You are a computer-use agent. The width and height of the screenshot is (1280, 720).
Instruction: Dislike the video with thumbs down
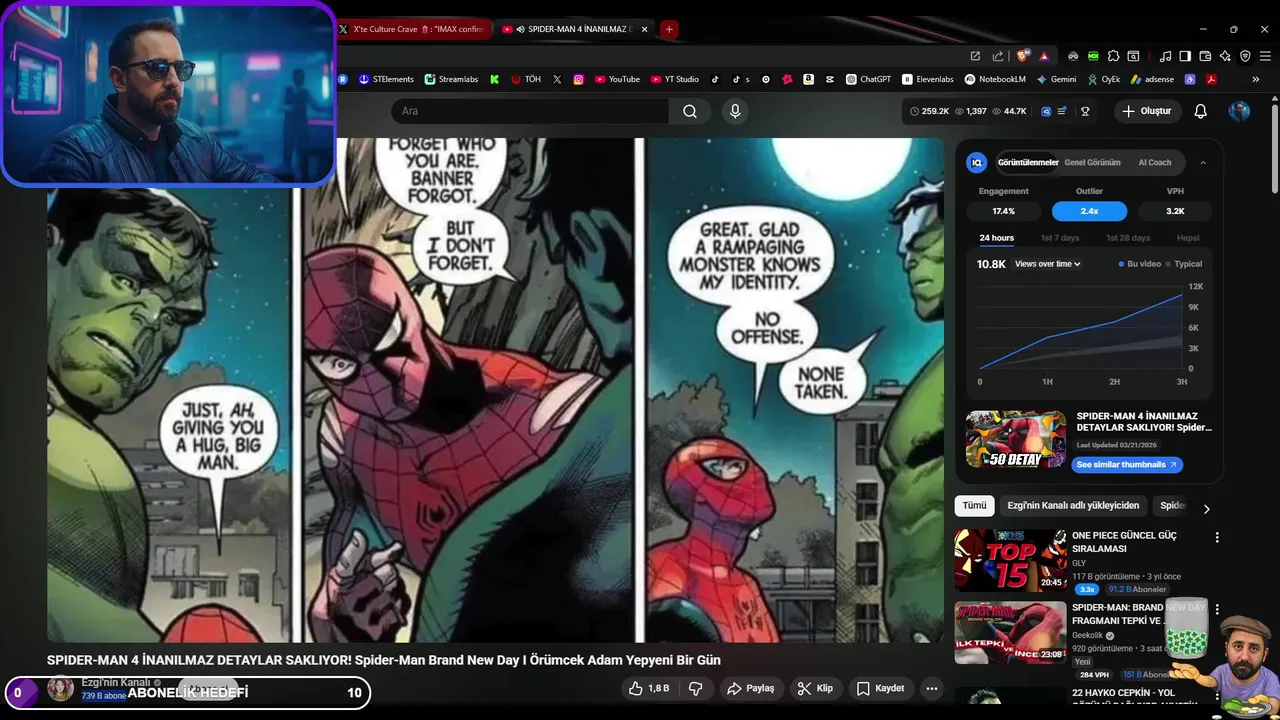pyautogui.click(x=696, y=688)
